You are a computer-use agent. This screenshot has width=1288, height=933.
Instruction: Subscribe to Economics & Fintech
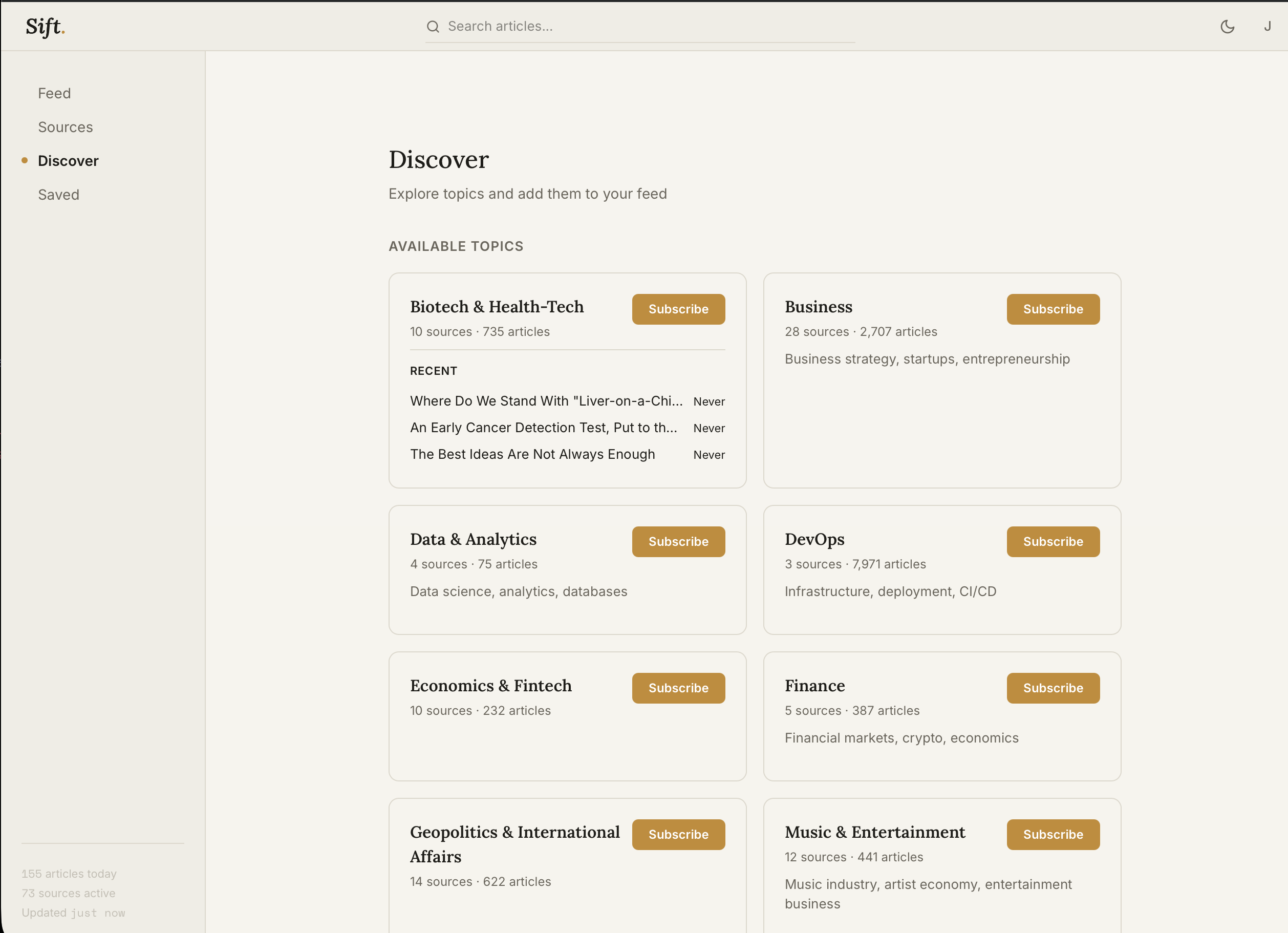[x=678, y=688]
